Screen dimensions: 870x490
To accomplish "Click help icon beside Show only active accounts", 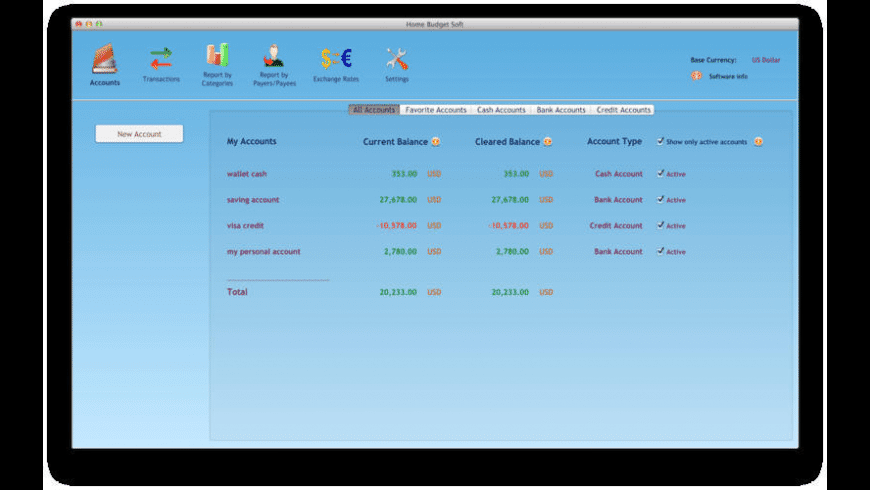I will click(758, 142).
